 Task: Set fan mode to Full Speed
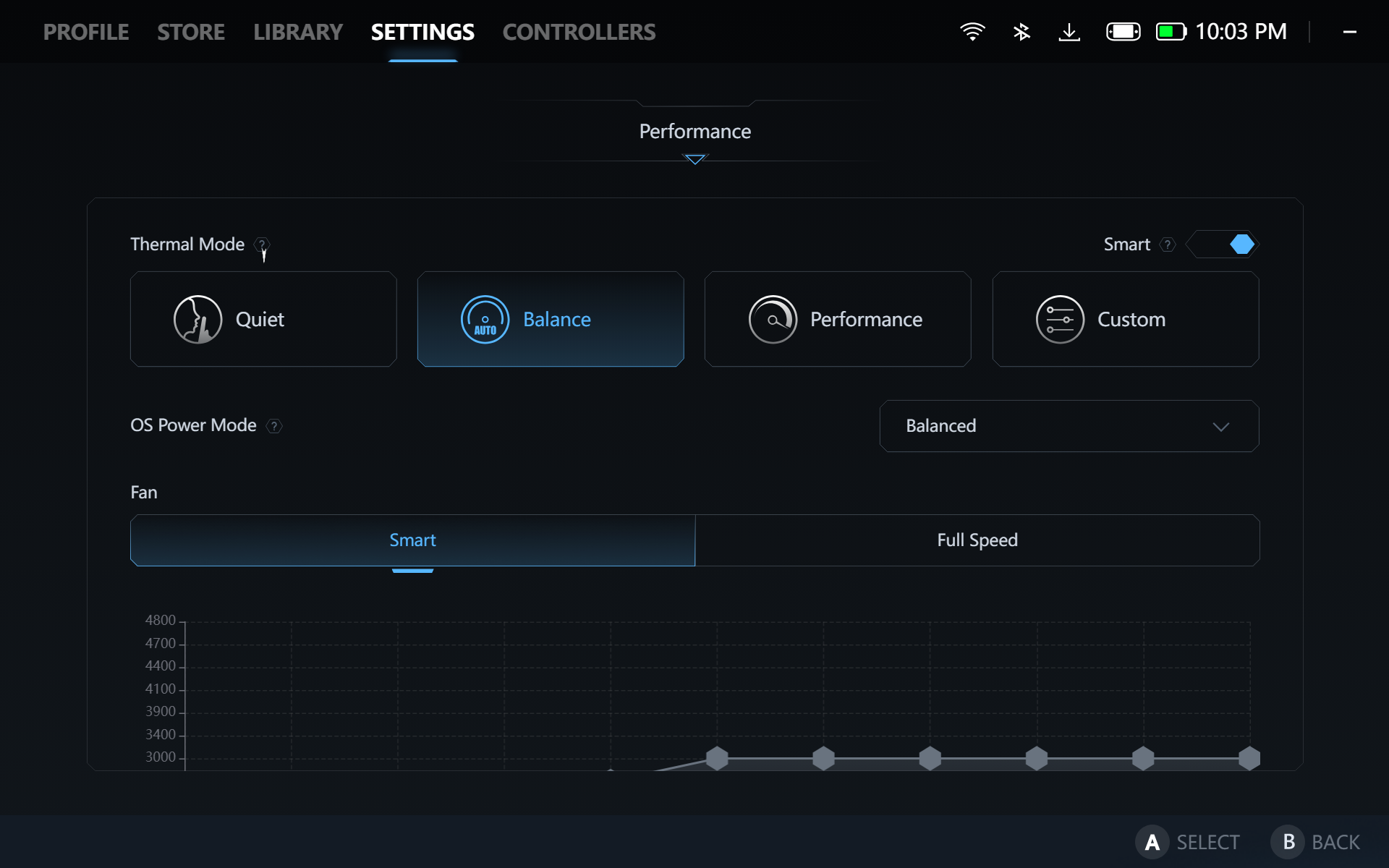[x=977, y=540]
